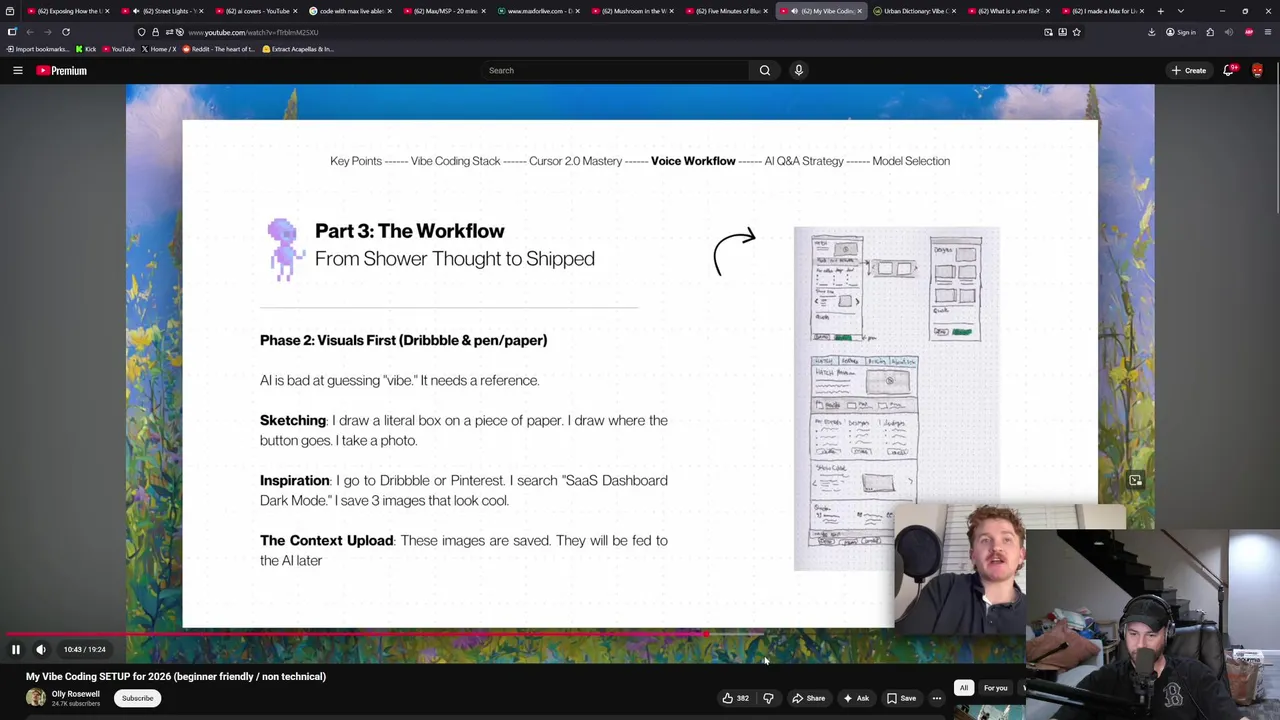The height and width of the screenshot is (720, 1280).
Task: Select the All filter chip
Action: pyautogui.click(x=964, y=688)
